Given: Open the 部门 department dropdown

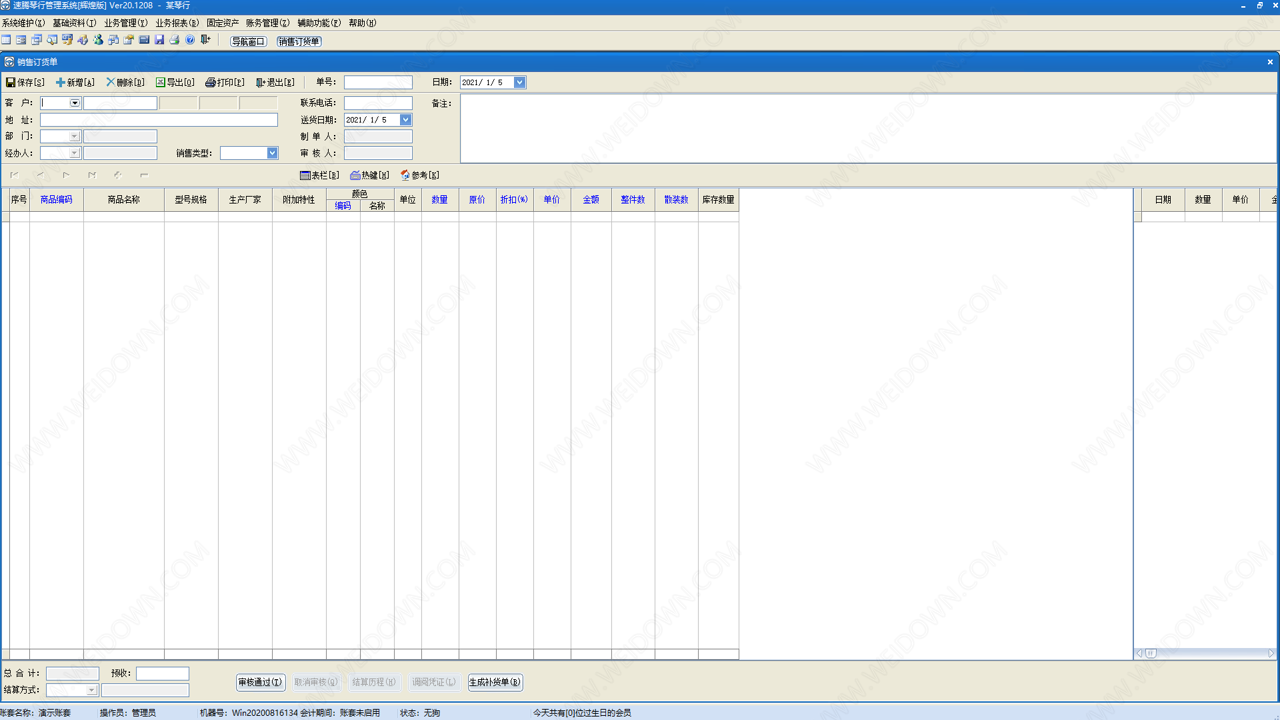Looking at the screenshot, I should click(74, 137).
